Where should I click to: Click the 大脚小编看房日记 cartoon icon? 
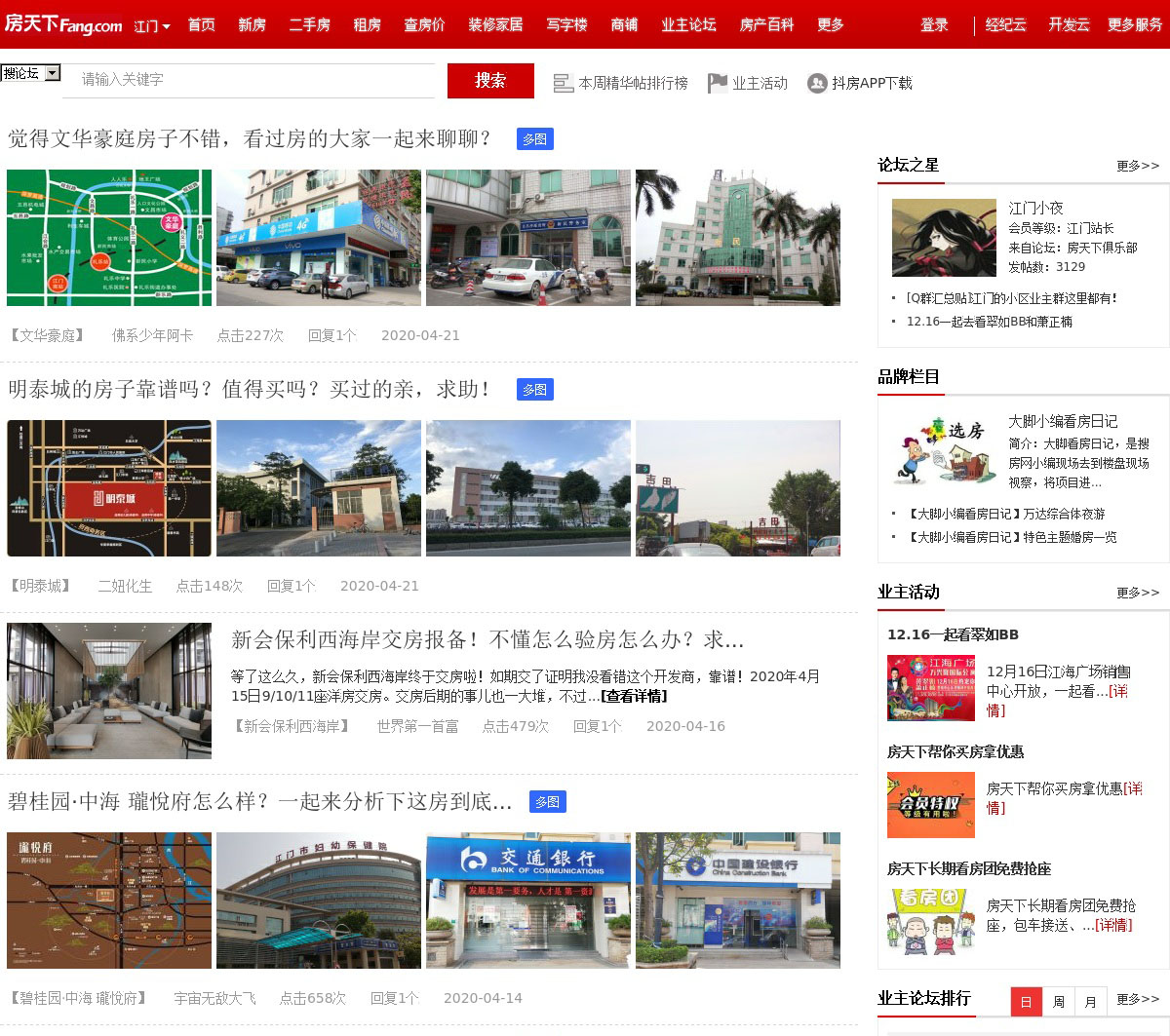(944, 450)
